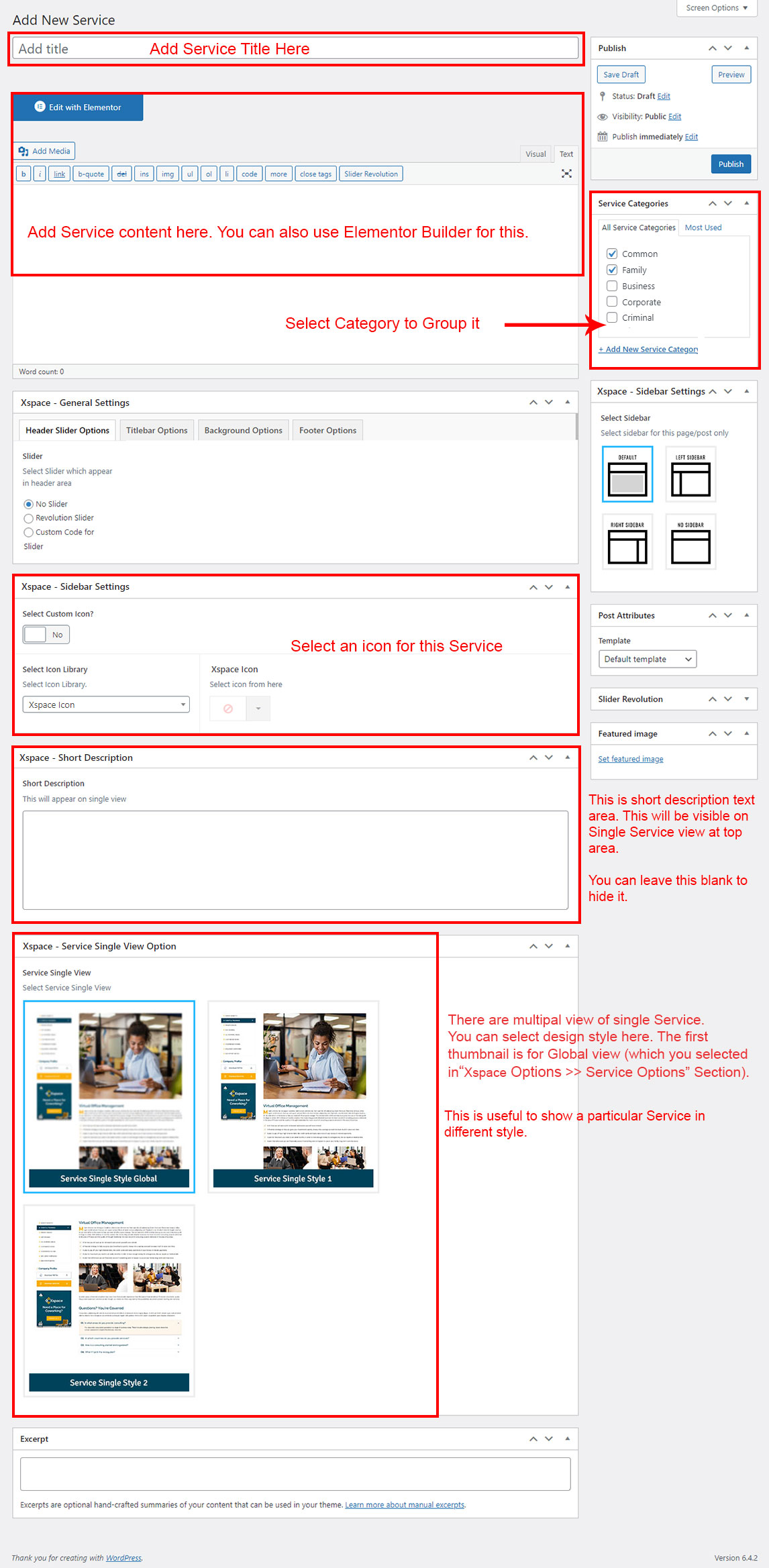Click the Save Draft button

click(x=621, y=74)
